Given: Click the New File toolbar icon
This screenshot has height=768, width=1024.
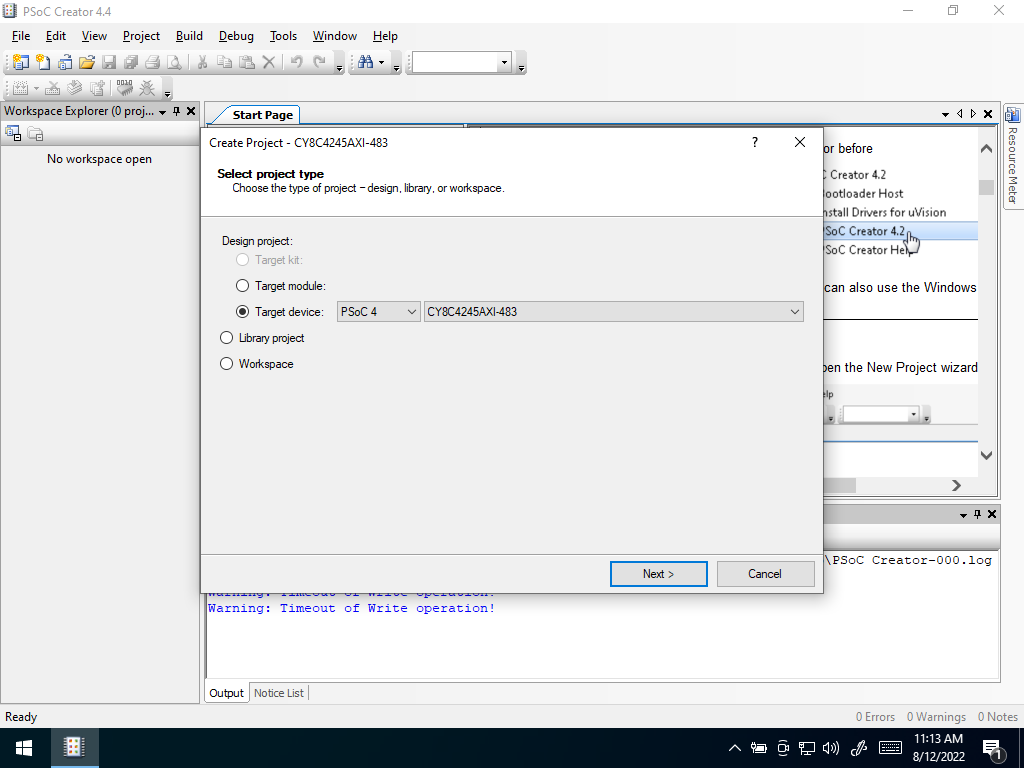Looking at the screenshot, I should (x=43, y=62).
